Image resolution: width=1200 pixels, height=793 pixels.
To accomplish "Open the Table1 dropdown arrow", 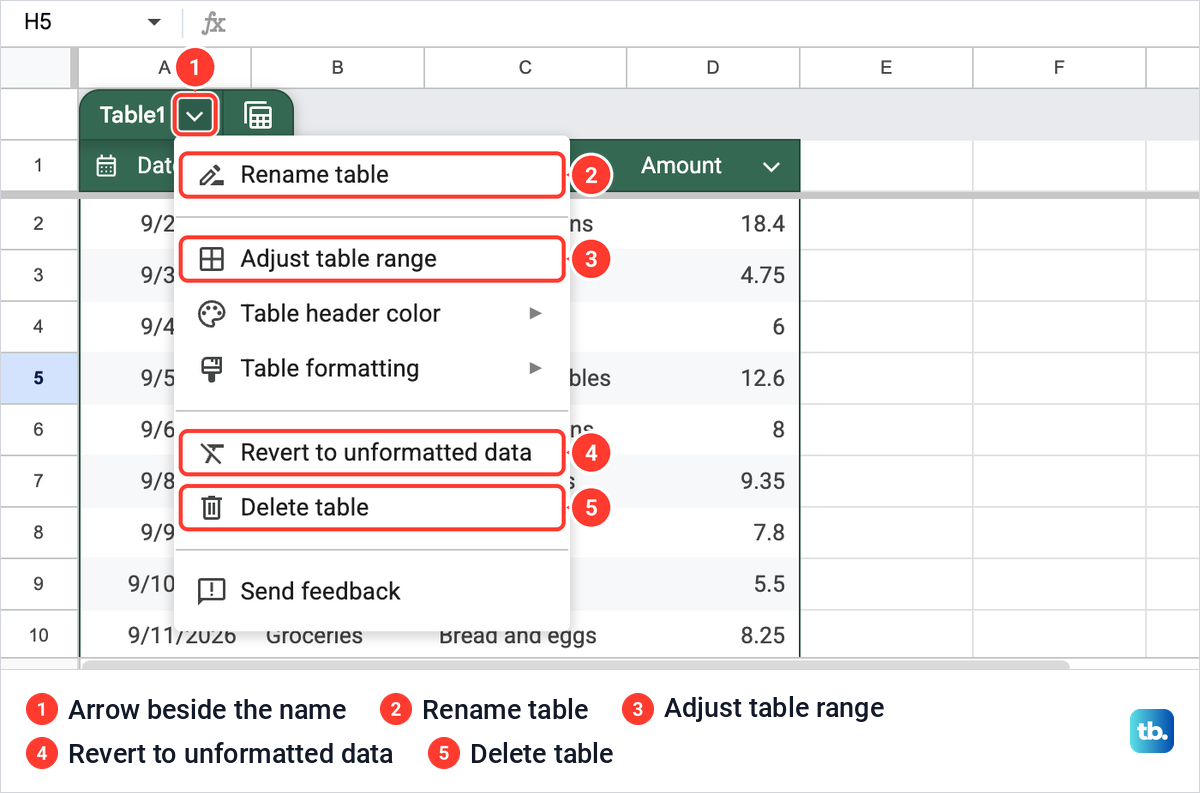I will click(195, 116).
